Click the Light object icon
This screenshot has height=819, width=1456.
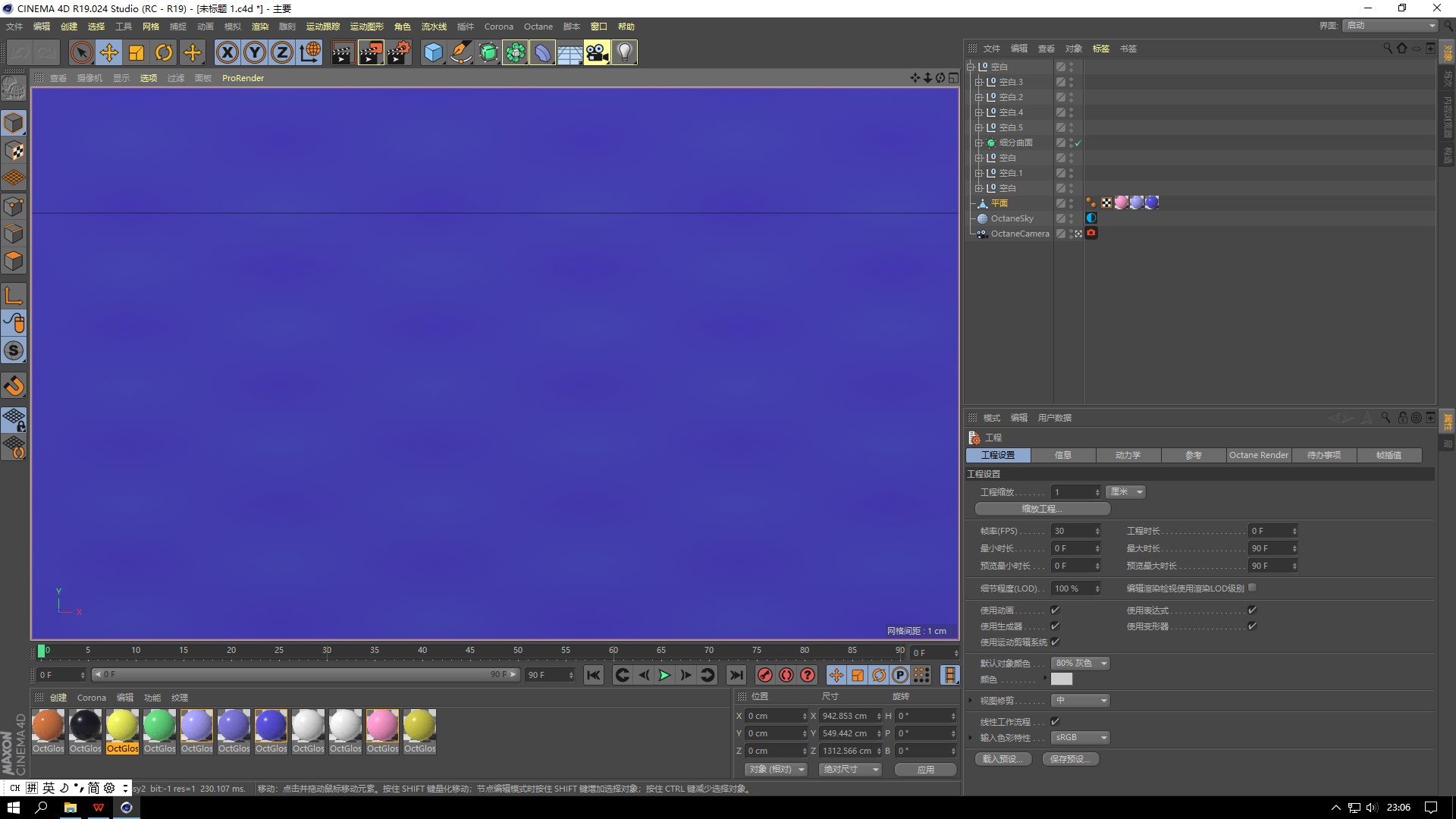coord(624,52)
